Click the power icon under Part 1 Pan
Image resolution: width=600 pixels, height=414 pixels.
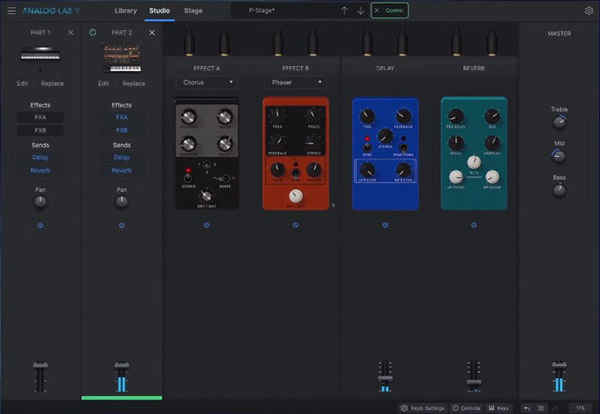[40, 225]
